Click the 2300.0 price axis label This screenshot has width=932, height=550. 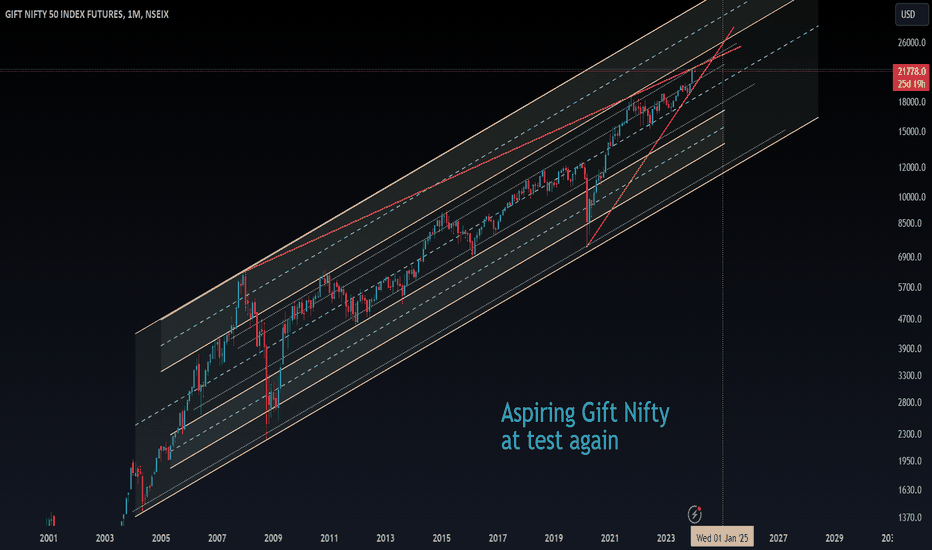tap(912, 435)
